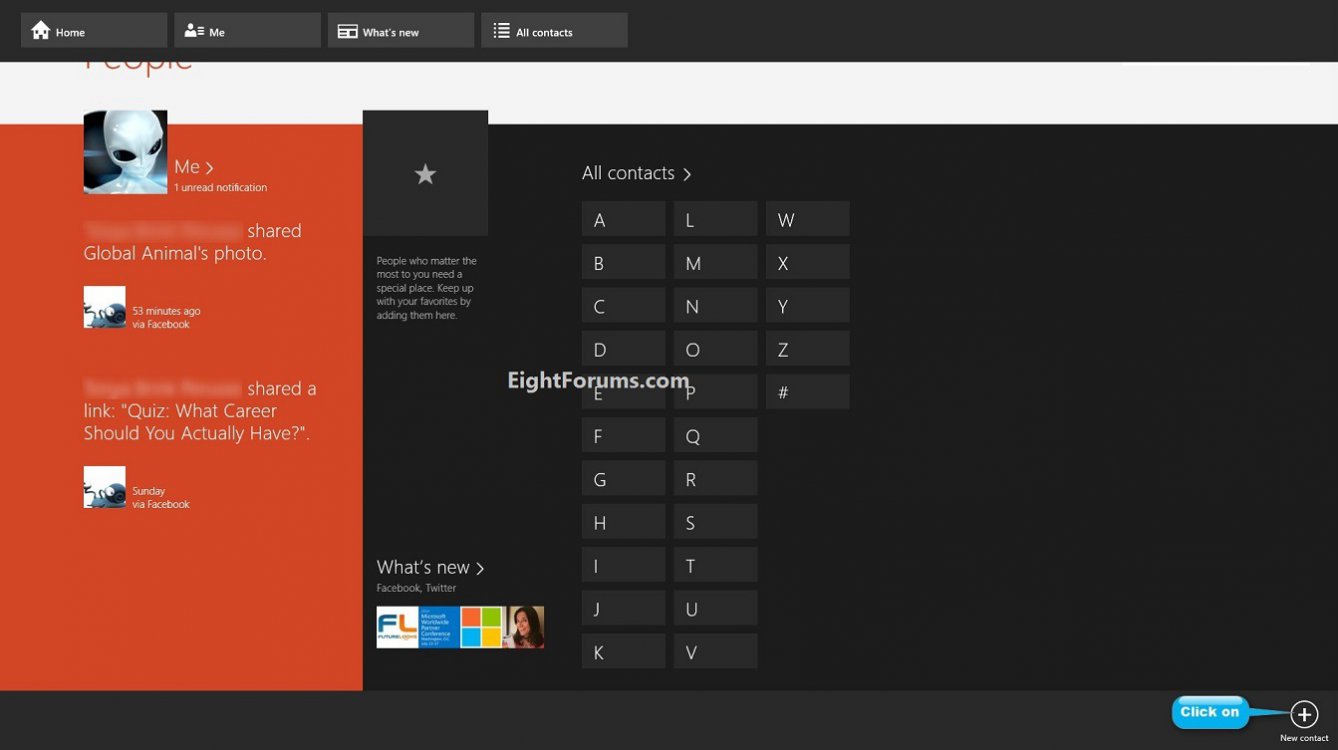The width and height of the screenshot is (1338, 750).
Task: Select the N letter tile
Action: 715,305
